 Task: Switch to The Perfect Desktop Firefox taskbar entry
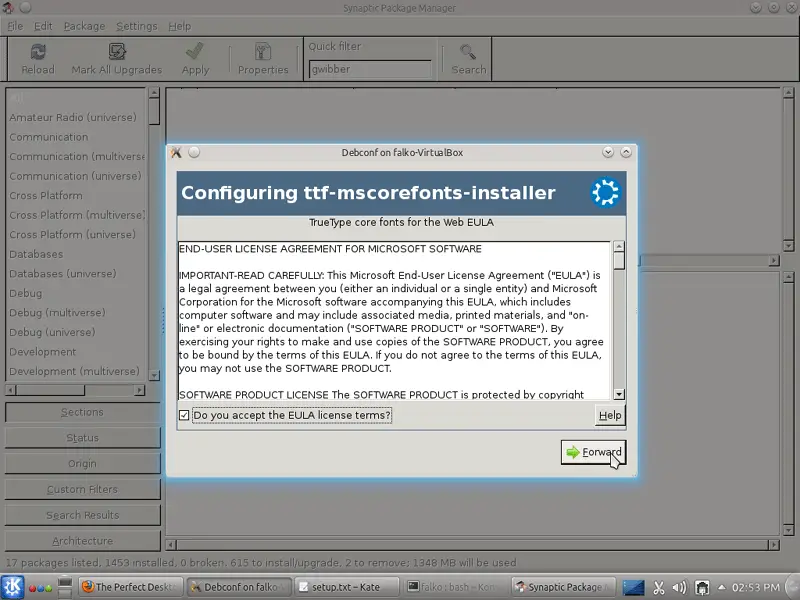[x=130, y=587]
